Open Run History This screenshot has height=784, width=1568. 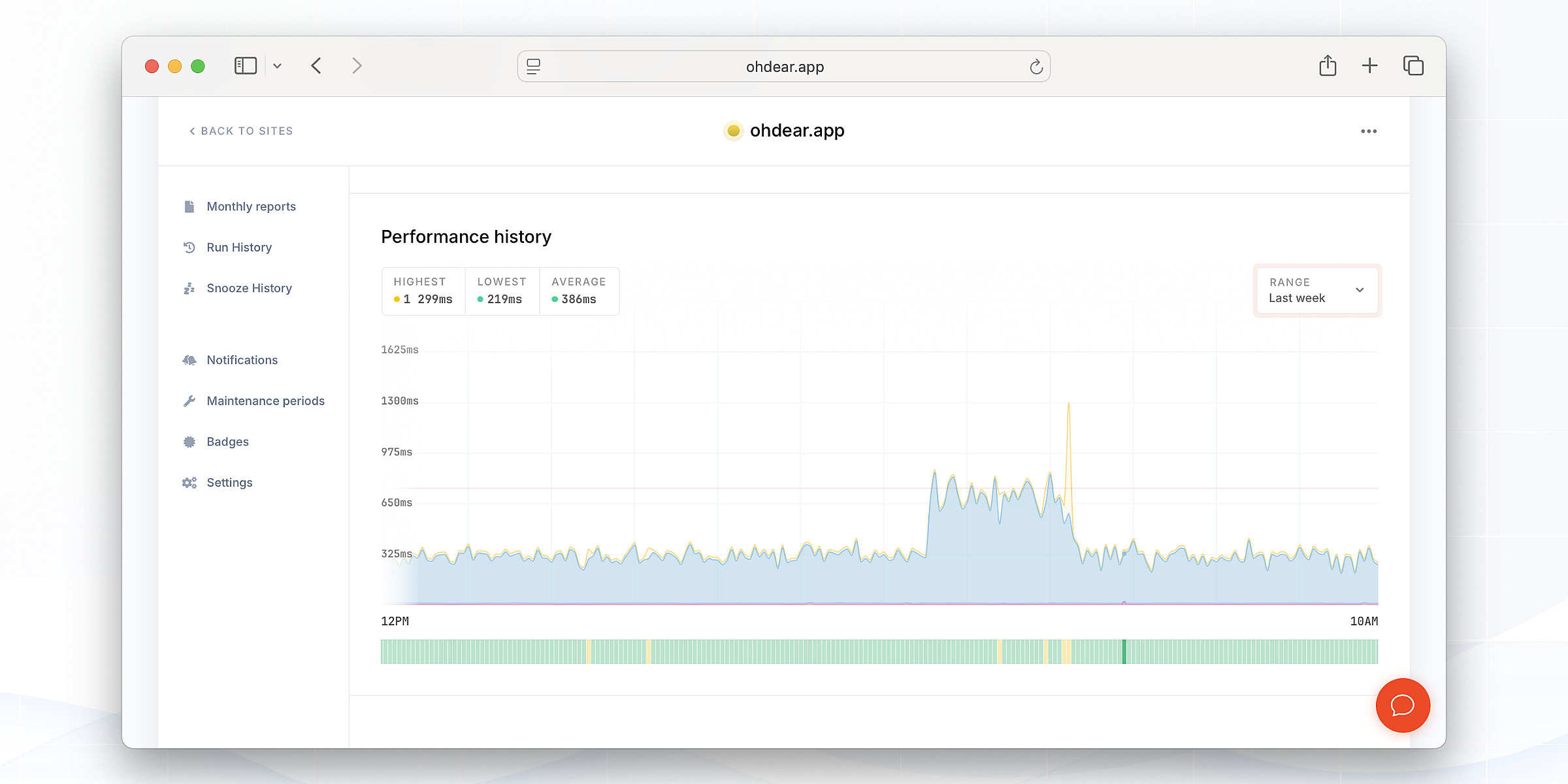pos(239,248)
